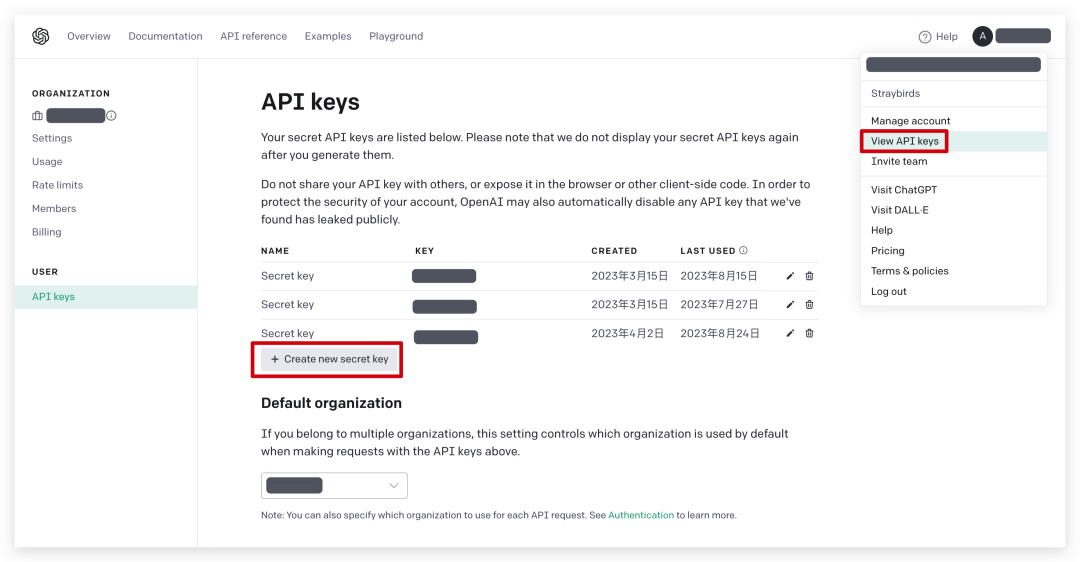Follow the Authentication link

(641, 515)
